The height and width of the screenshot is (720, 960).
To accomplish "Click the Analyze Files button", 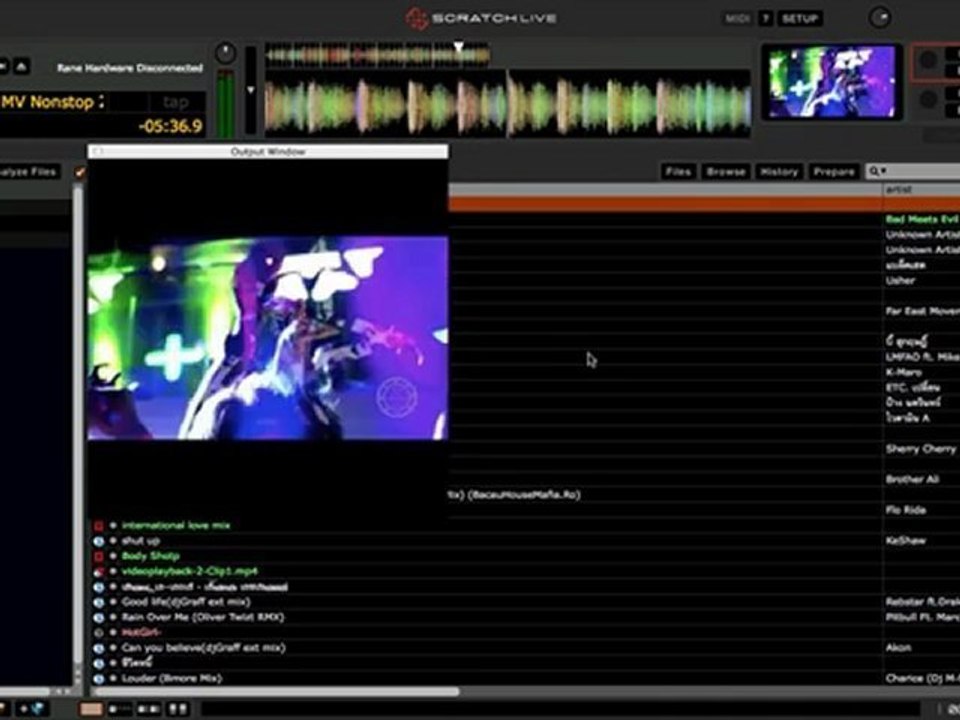I will (29, 171).
